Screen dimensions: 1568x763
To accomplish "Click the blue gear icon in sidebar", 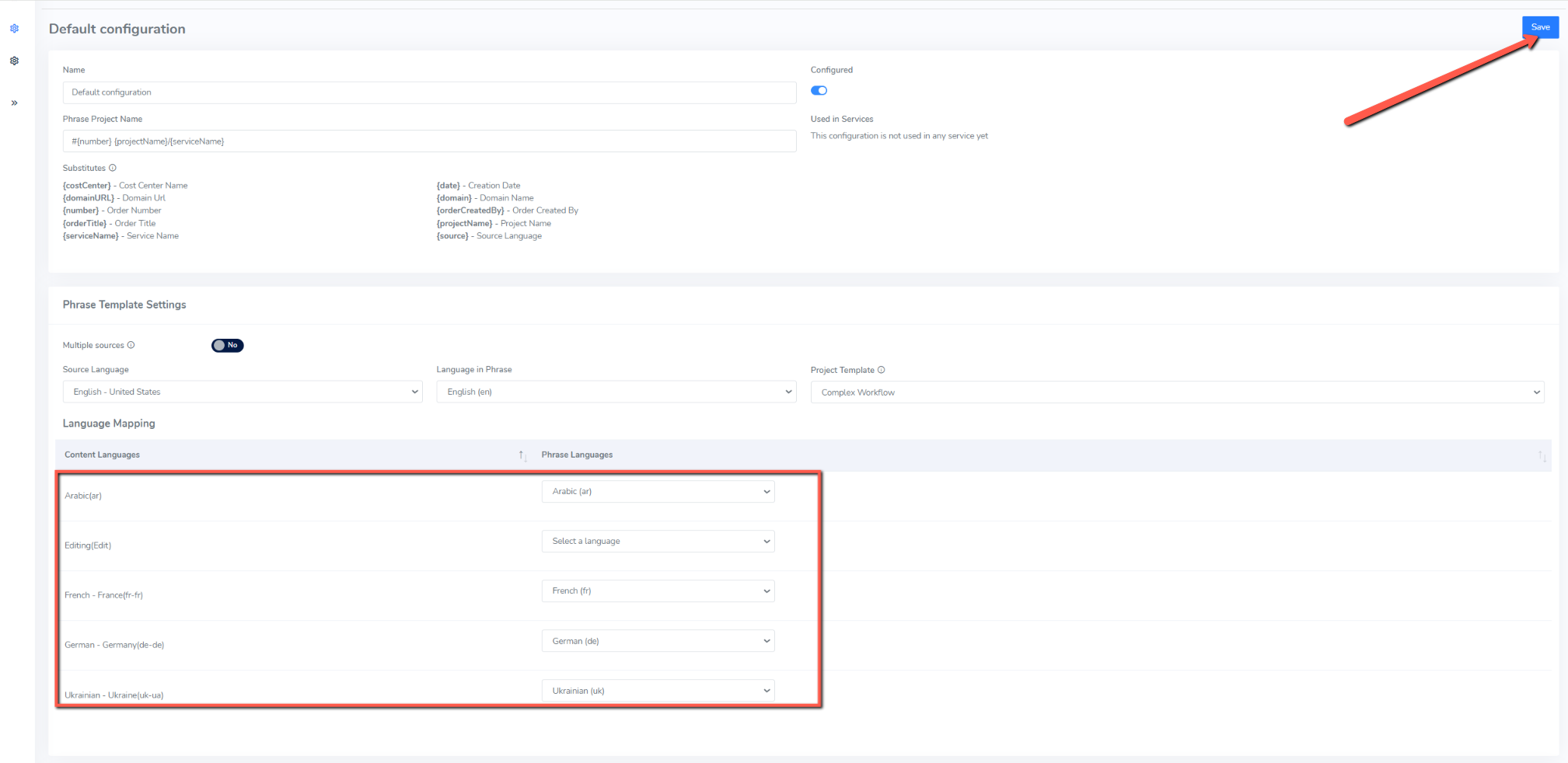I will 14,28.
